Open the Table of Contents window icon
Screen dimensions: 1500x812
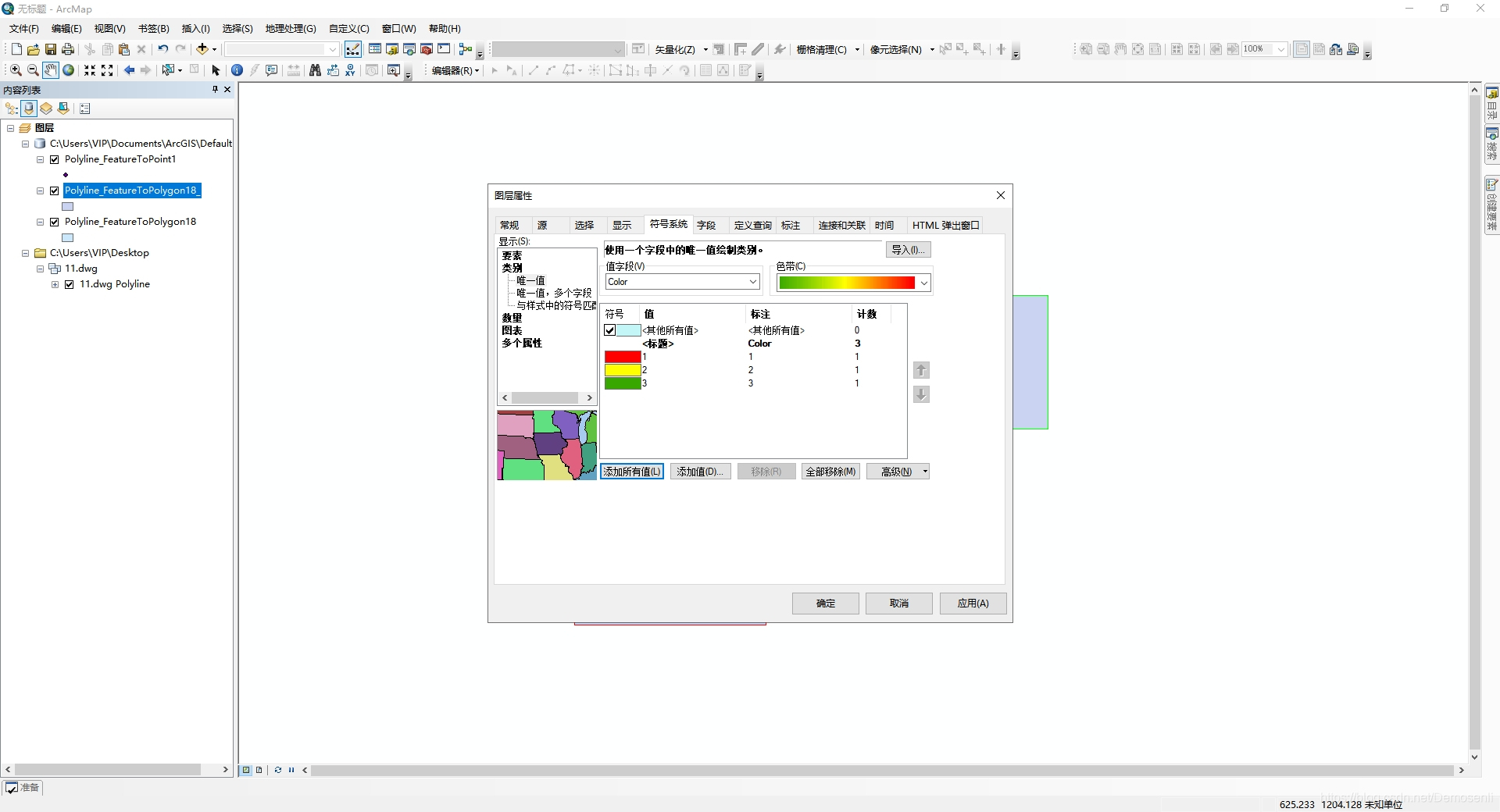[375, 49]
